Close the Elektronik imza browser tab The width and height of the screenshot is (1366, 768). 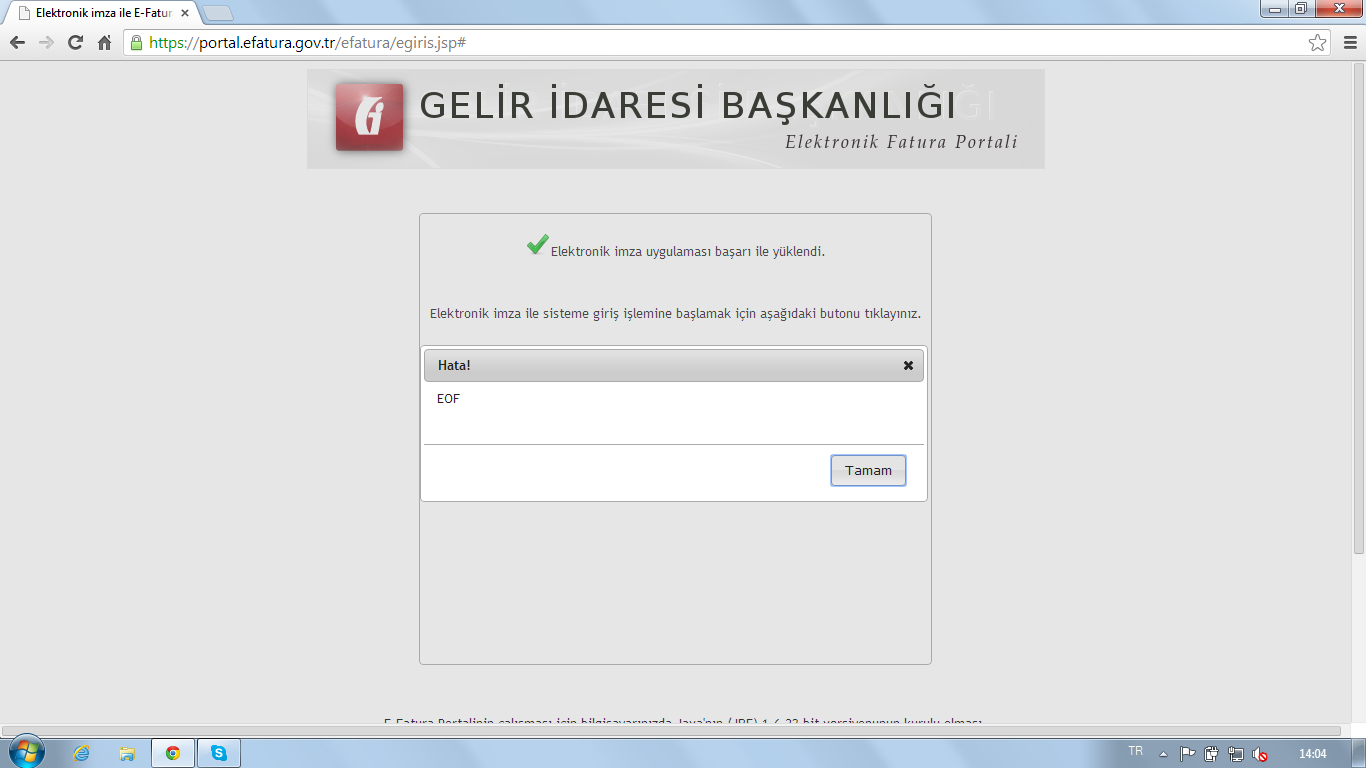[x=185, y=13]
